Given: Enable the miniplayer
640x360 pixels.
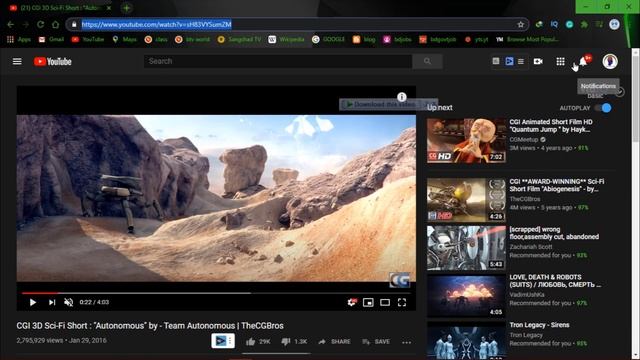Looking at the screenshot, I should 368,302.
